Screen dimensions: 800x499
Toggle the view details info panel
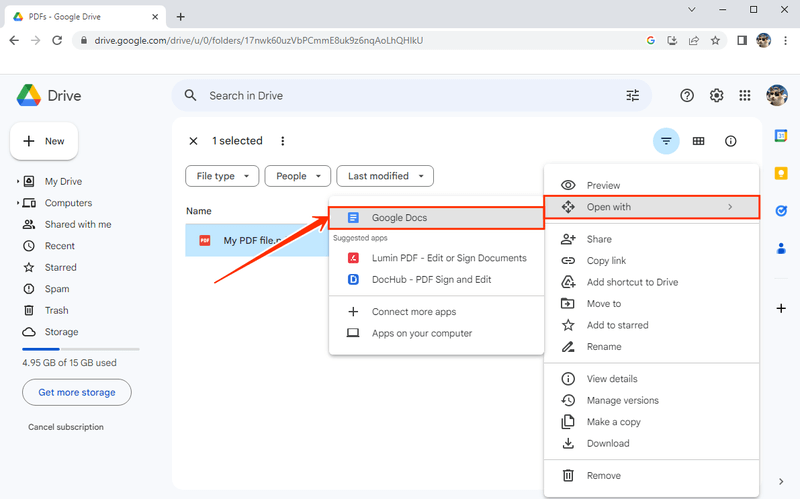click(x=731, y=141)
